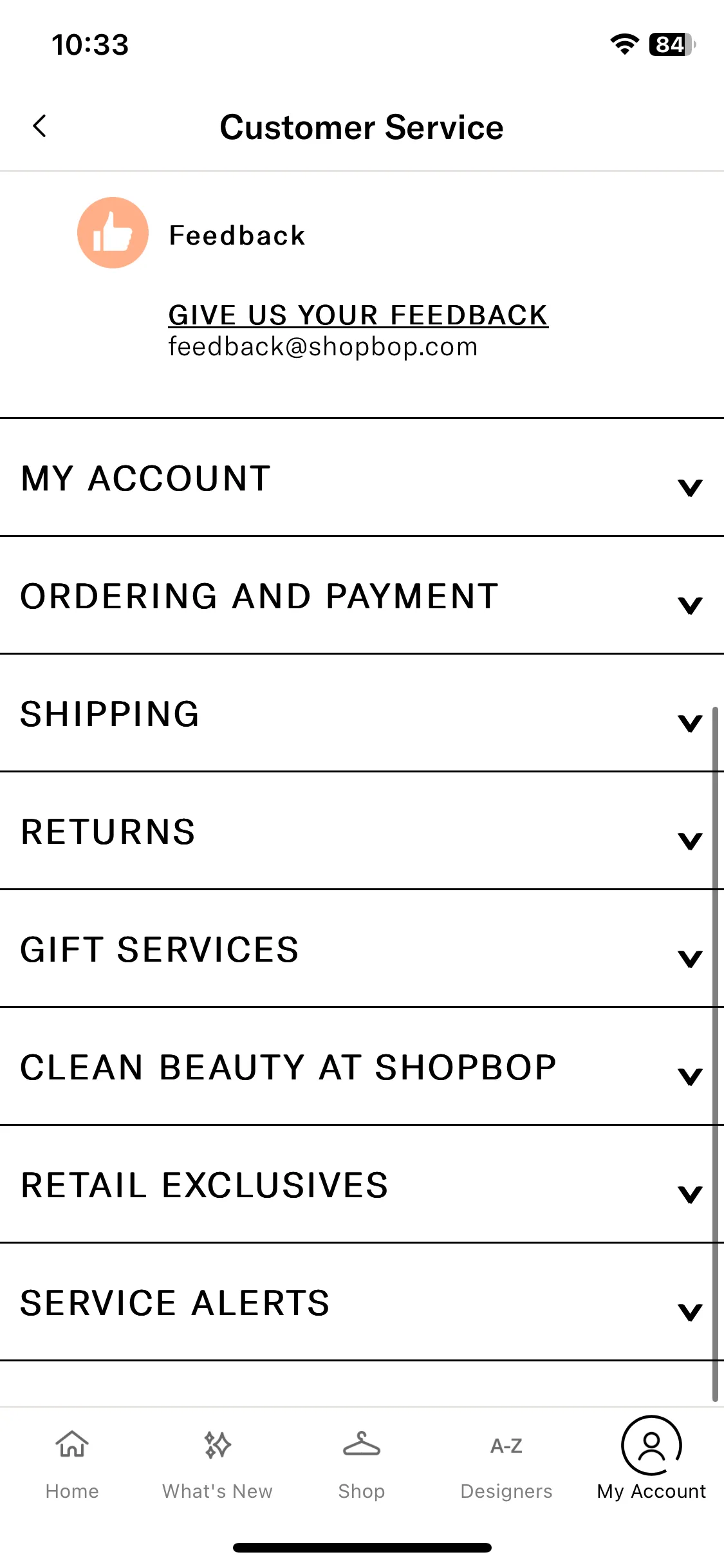The image size is (724, 1568).
Task: Expand the Service Alerts chevron
Action: pos(690,1312)
